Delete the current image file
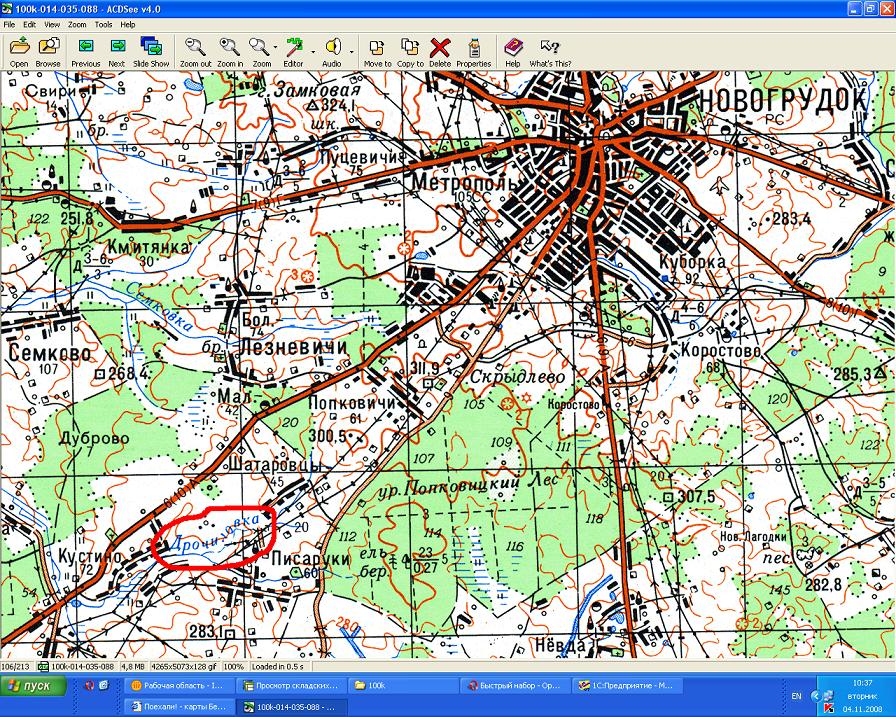The image size is (896, 717). tap(440, 49)
